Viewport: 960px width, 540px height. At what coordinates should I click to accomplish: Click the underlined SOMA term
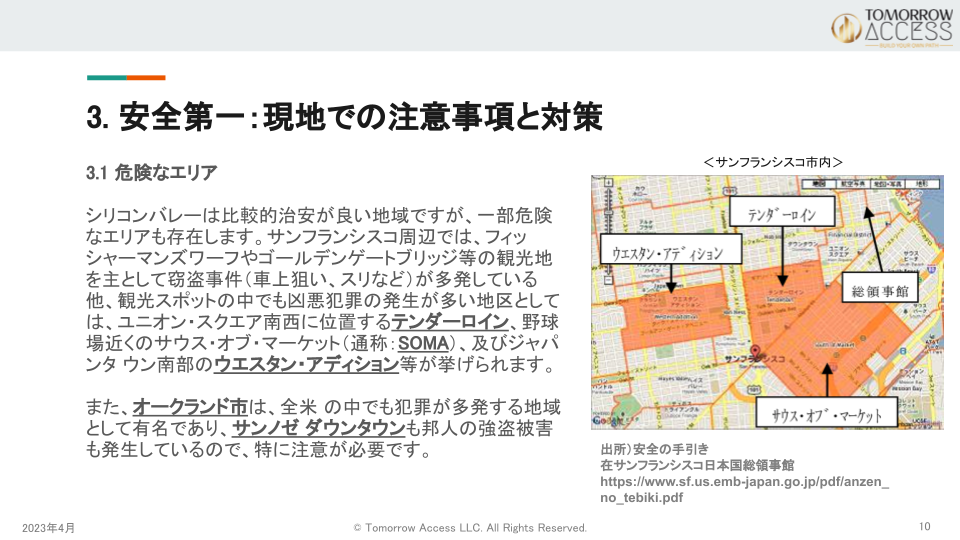pyautogui.click(x=423, y=343)
